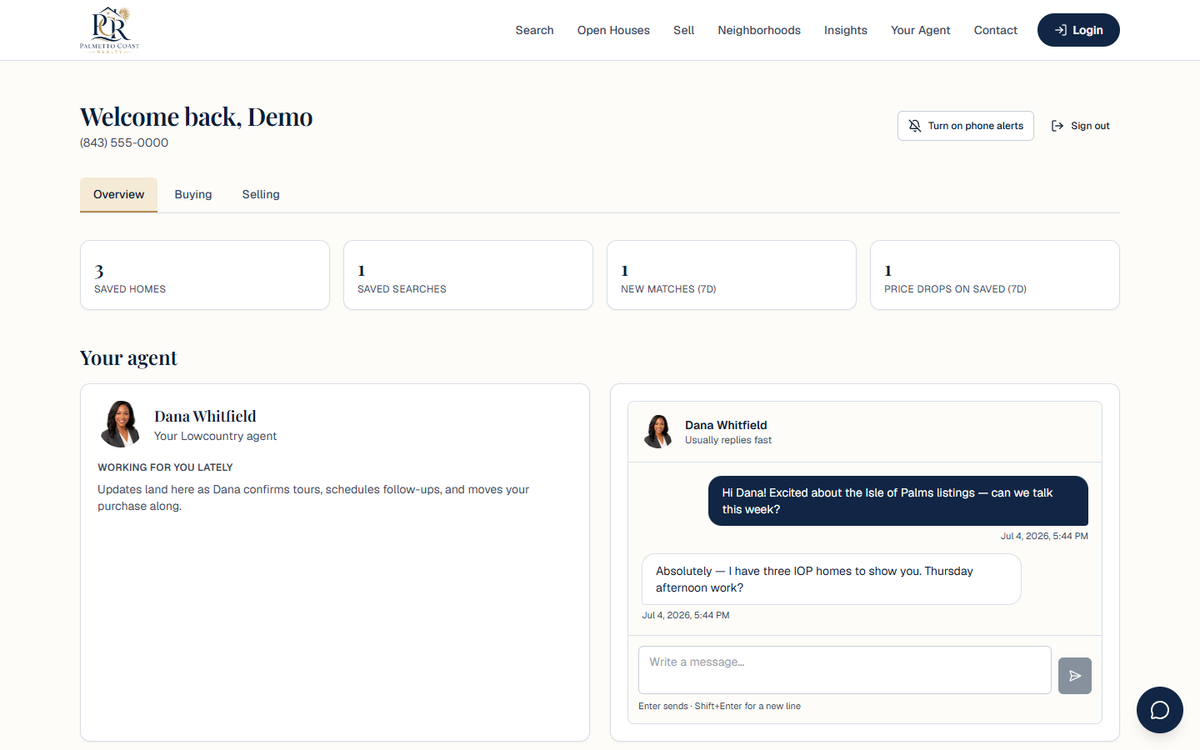Click Dana Whitfield's photo in agent card
The height and width of the screenshot is (750, 1200).
coord(120,424)
